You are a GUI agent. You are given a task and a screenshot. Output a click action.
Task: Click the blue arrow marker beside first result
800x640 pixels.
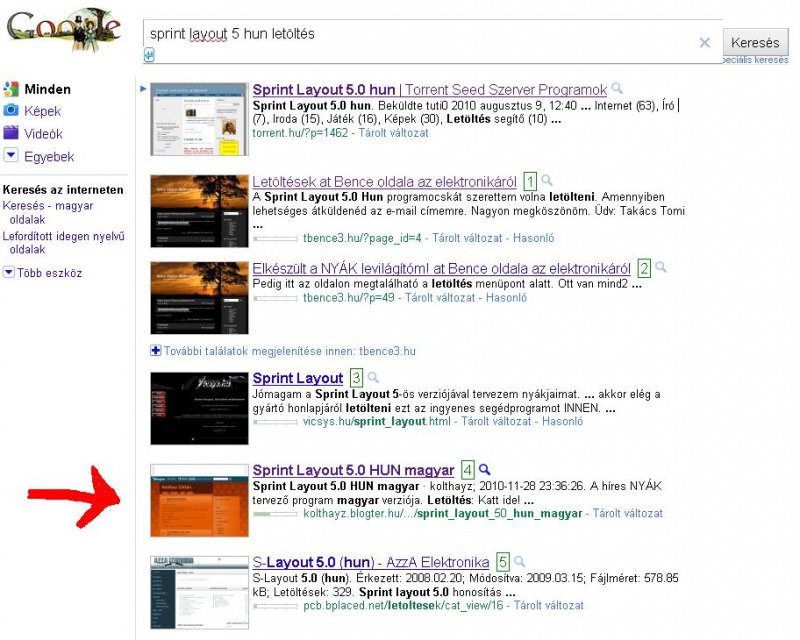pyautogui.click(x=143, y=89)
